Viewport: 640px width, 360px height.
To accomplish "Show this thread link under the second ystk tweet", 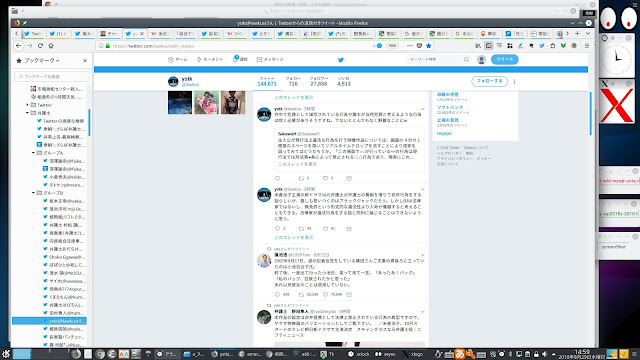I will point(293,237).
